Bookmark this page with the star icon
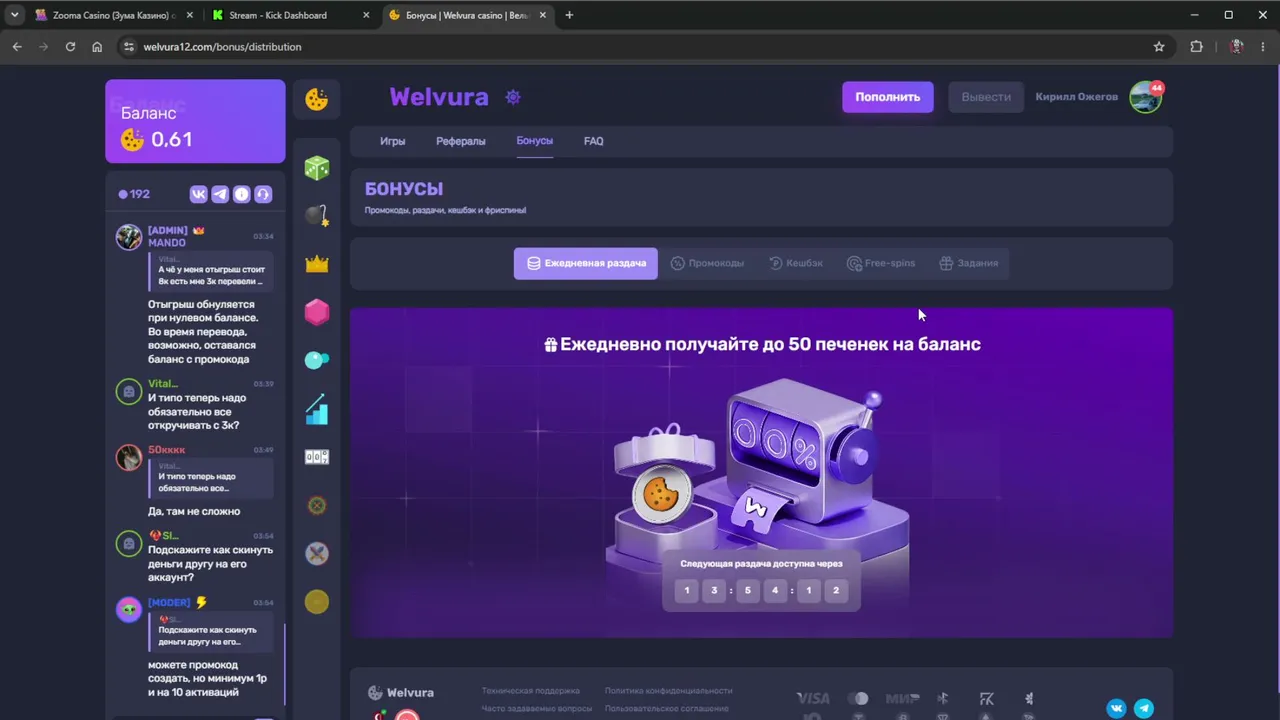This screenshot has width=1280, height=720. click(x=1159, y=47)
